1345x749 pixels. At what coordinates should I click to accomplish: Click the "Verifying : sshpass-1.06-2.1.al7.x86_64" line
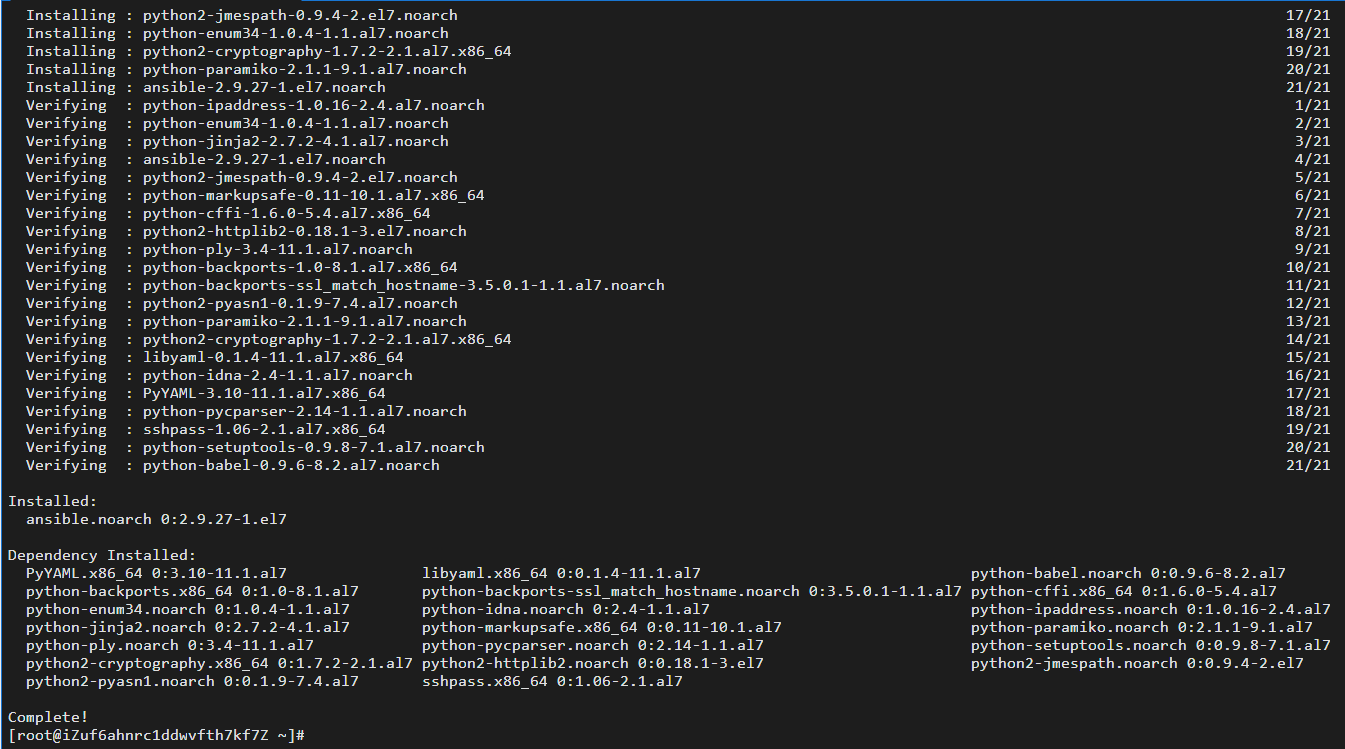pyautogui.click(x=205, y=429)
